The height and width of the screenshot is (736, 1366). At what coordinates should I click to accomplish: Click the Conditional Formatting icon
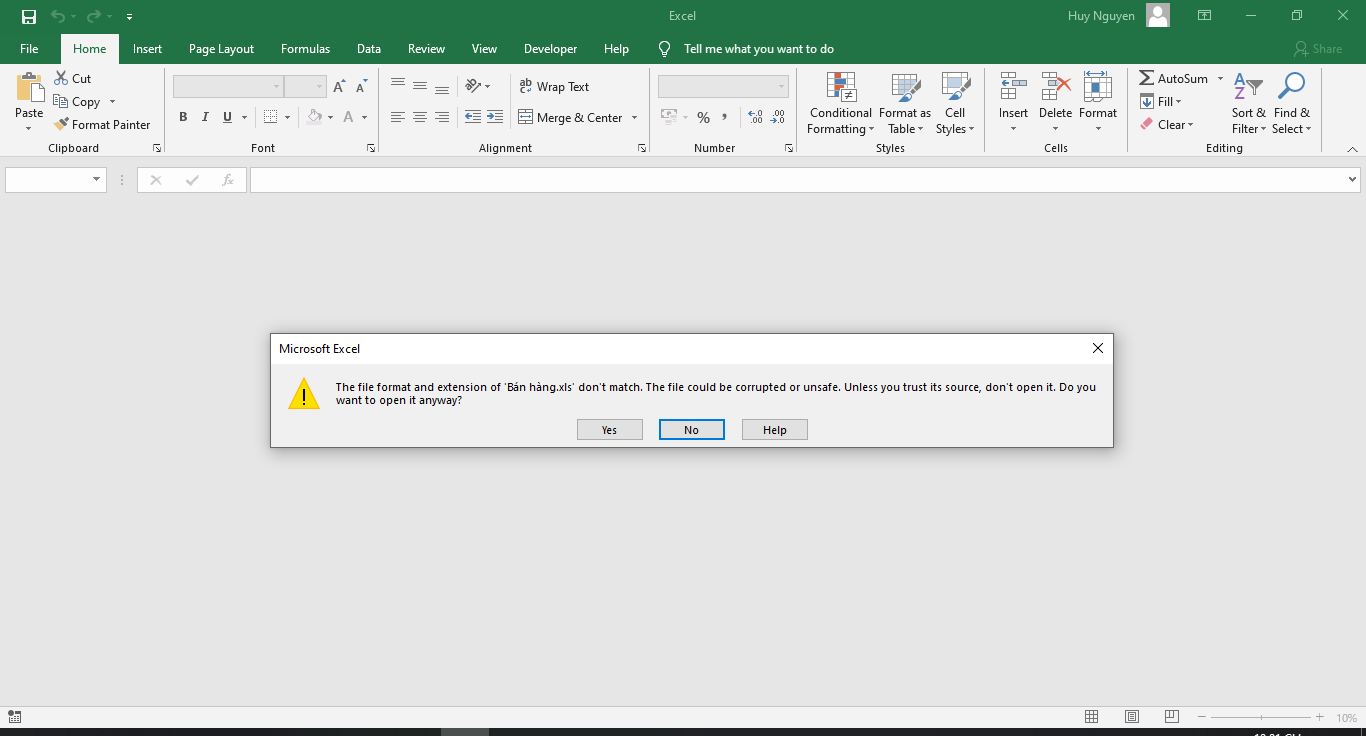(x=841, y=88)
